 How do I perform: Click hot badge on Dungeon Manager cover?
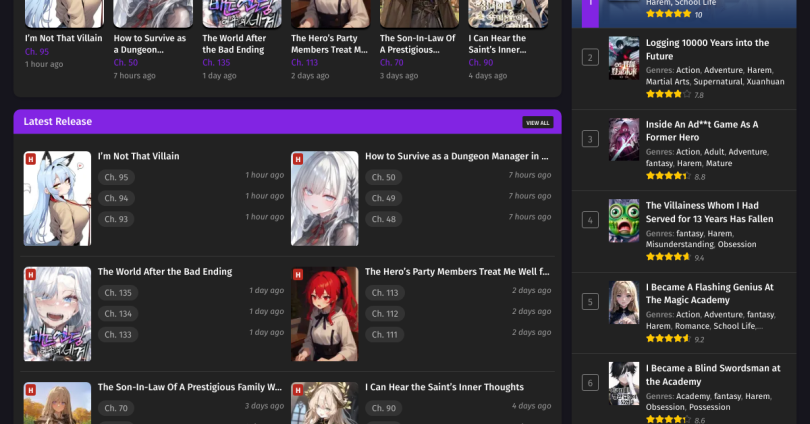(x=298, y=159)
